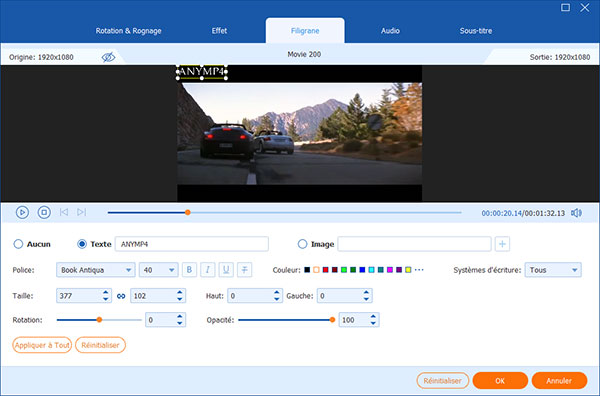Advance to the next frame
This screenshot has height=396, width=600.
tap(82, 212)
